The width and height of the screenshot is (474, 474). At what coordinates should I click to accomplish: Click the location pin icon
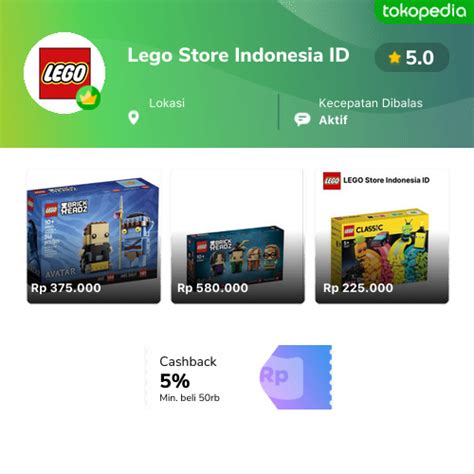pyautogui.click(x=134, y=118)
